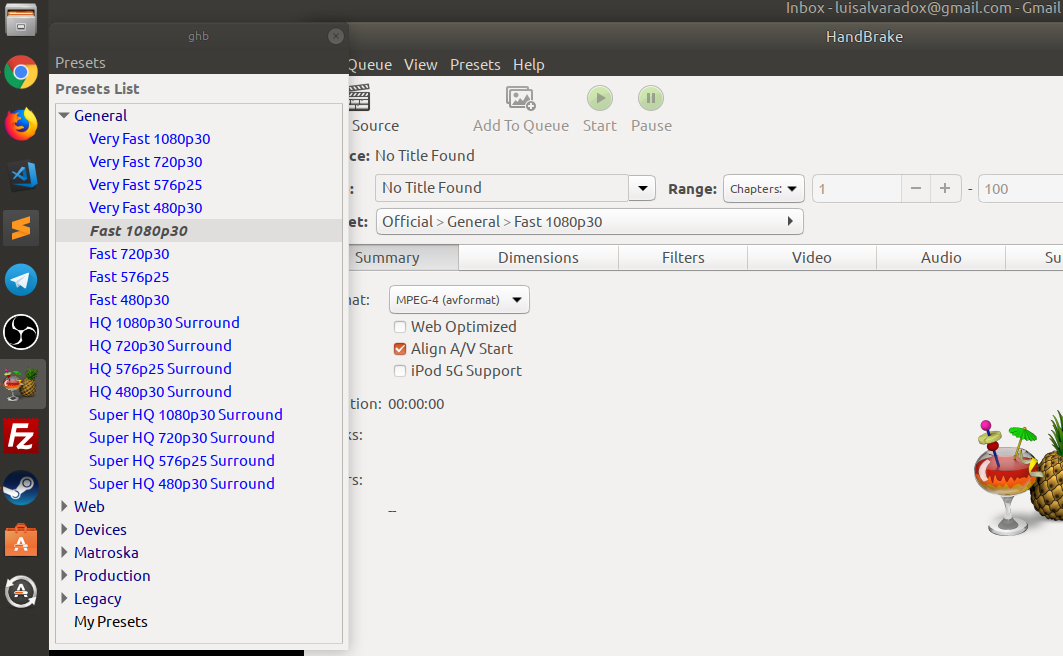Switch to the Audio tab

pyautogui.click(x=941, y=258)
